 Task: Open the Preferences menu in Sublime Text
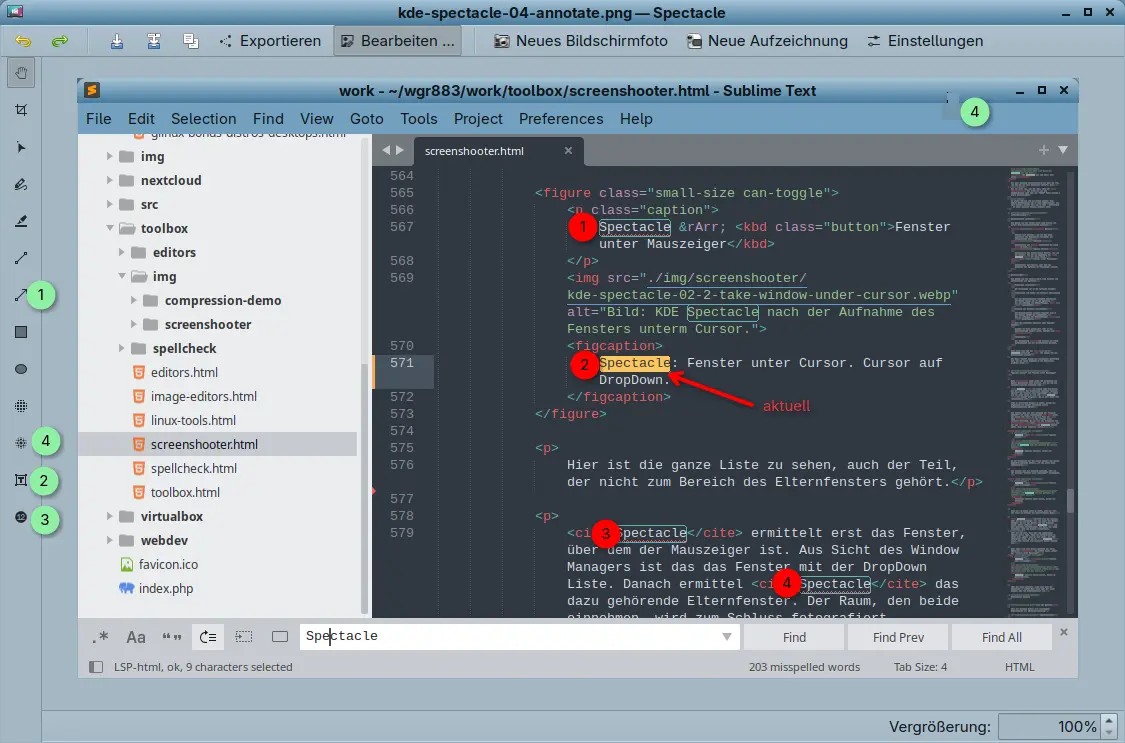pos(561,118)
